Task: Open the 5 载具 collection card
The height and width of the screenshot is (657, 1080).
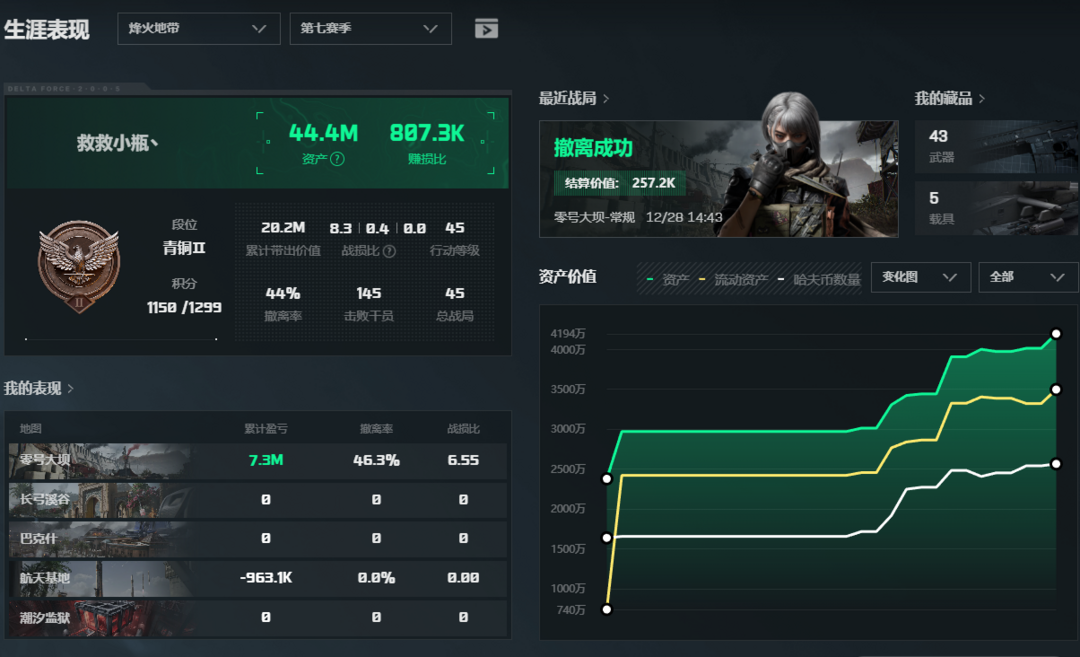Action: 996,208
